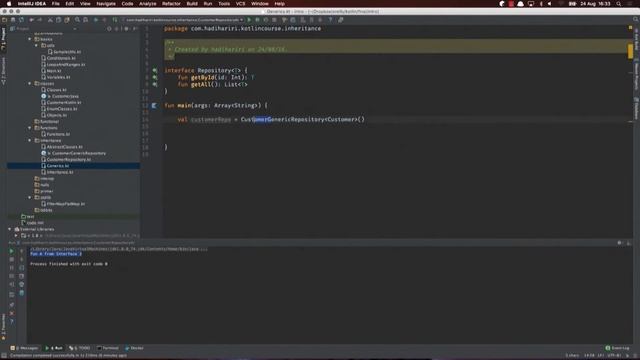This screenshot has width=640, height=360.
Task: Click the scroll-from-source icon in Project panel header
Action: click(109, 29)
